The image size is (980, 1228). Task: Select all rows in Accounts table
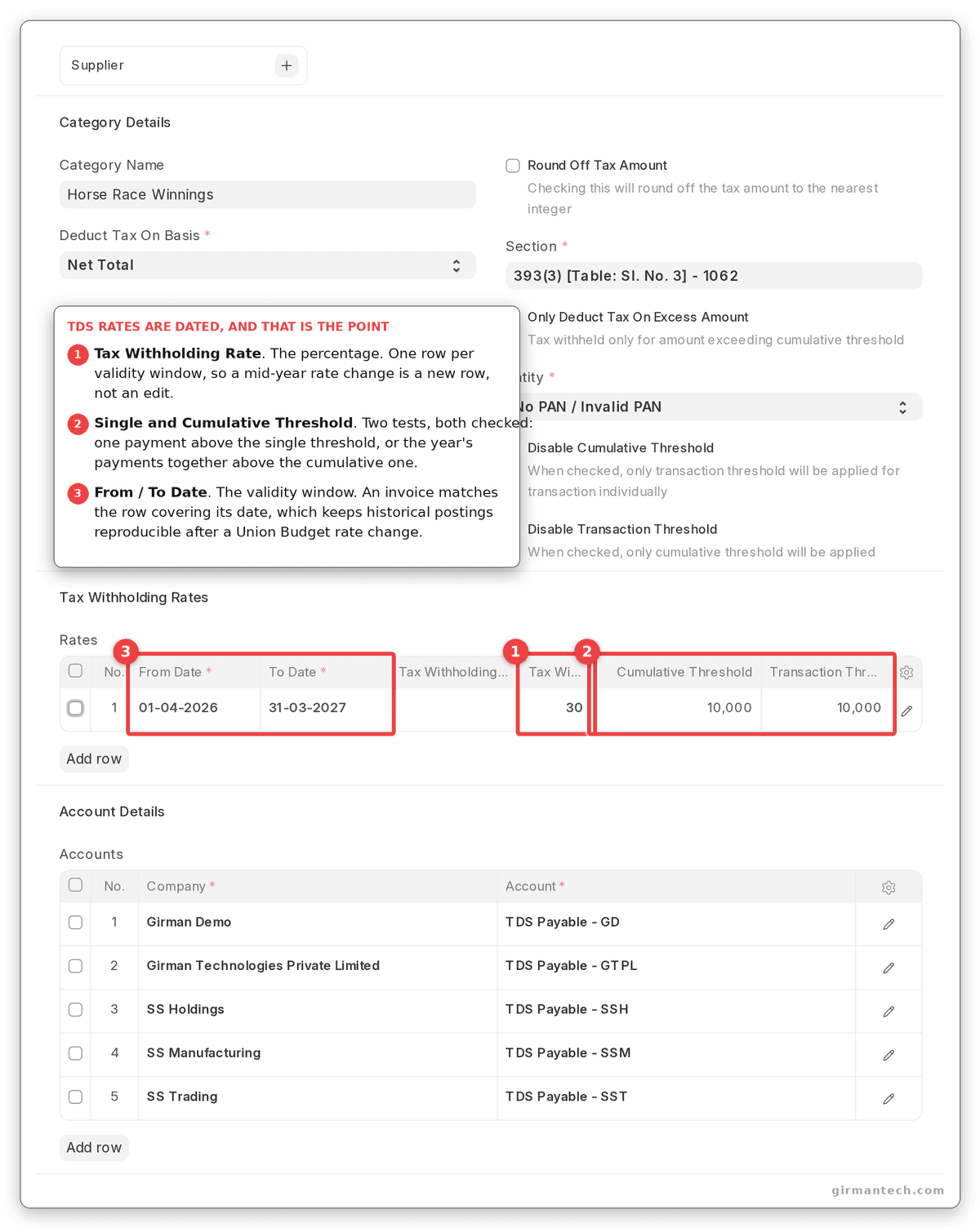pos(76,885)
